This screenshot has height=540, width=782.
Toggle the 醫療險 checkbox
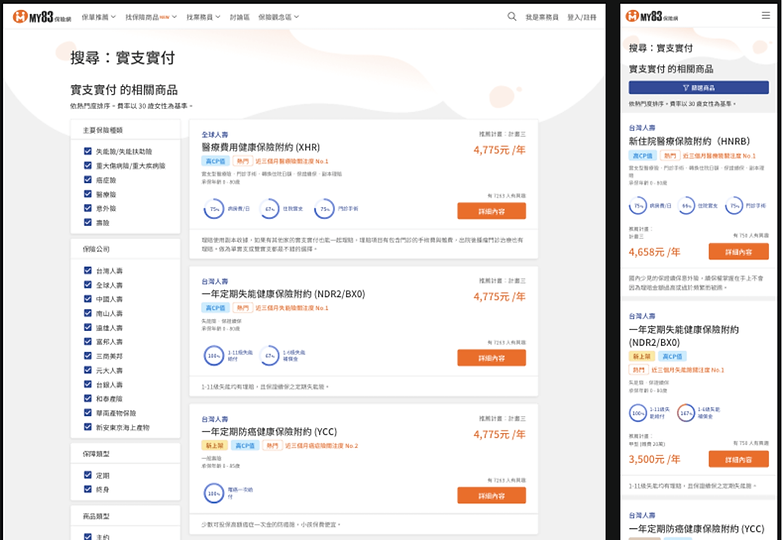(88, 193)
